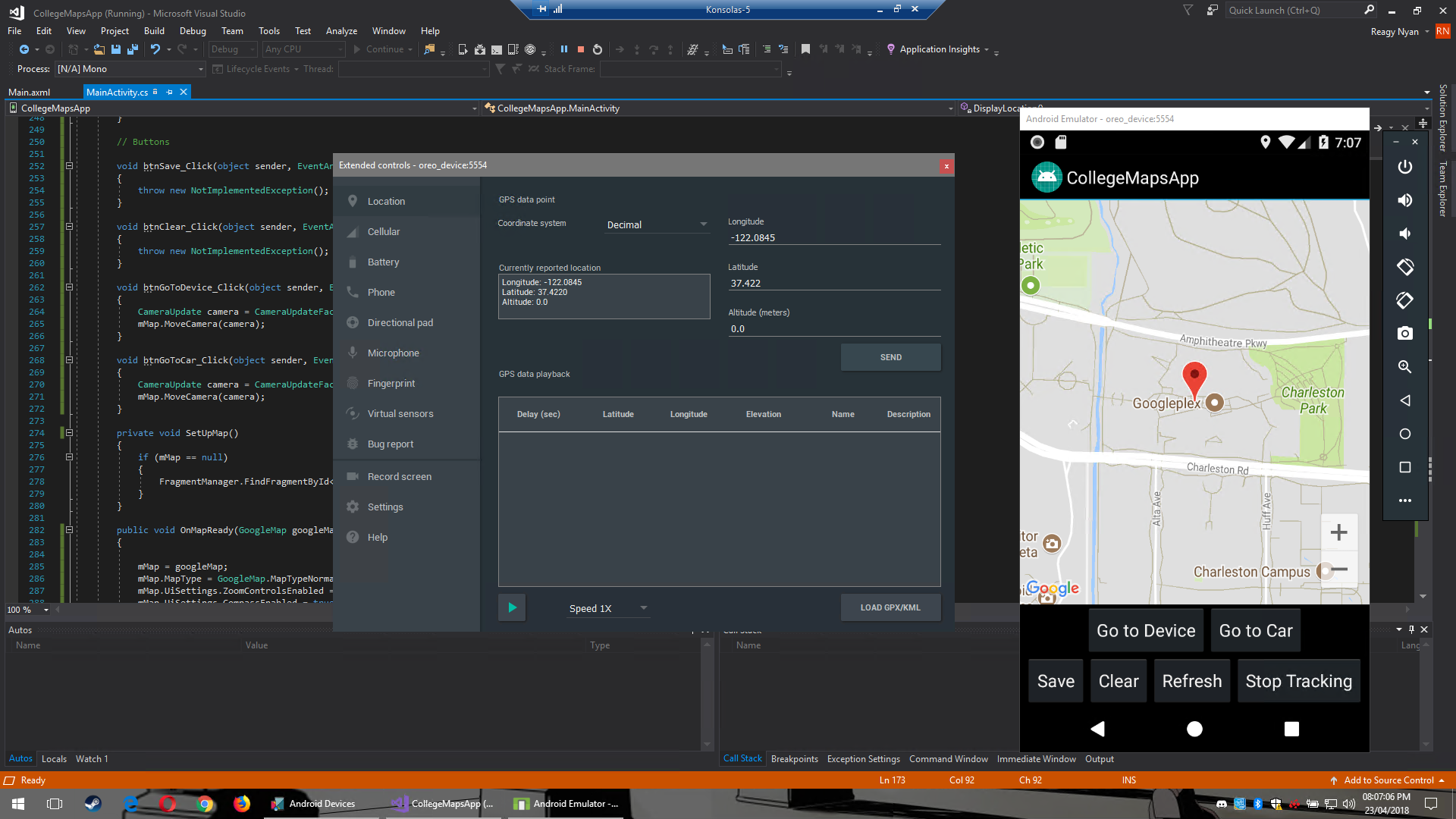
Task: Tap Save button in emulator
Action: point(1056,681)
